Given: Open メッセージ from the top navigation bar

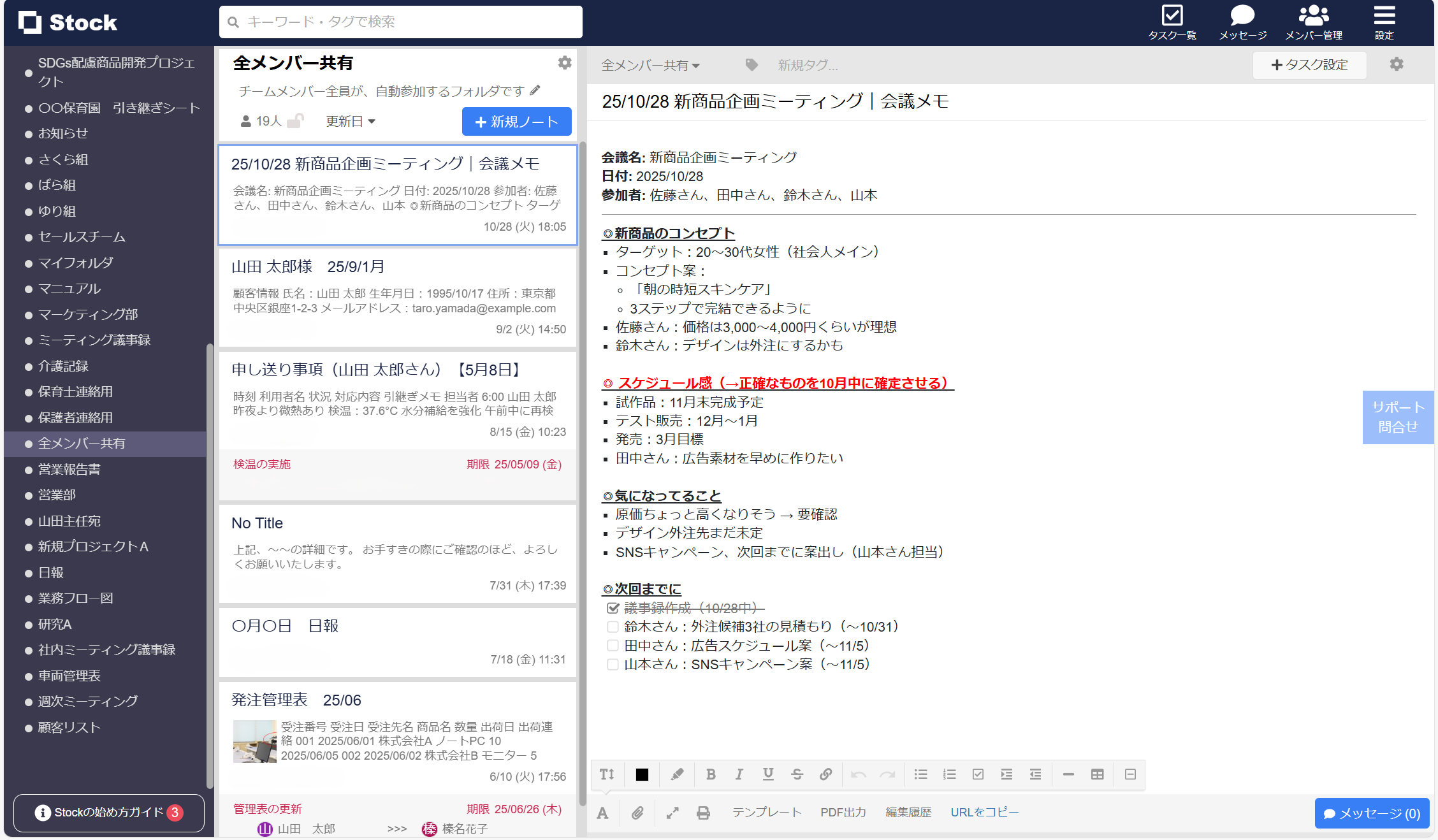Looking at the screenshot, I should (1242, 22).
